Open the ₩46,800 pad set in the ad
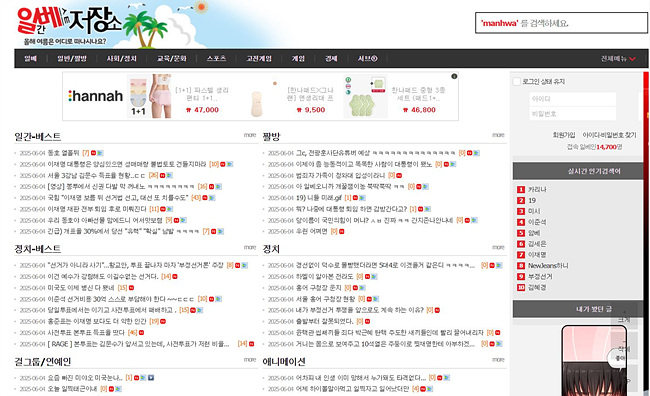Image resolution: width=650 pixels, height=396 pixels. coord(396,97)
